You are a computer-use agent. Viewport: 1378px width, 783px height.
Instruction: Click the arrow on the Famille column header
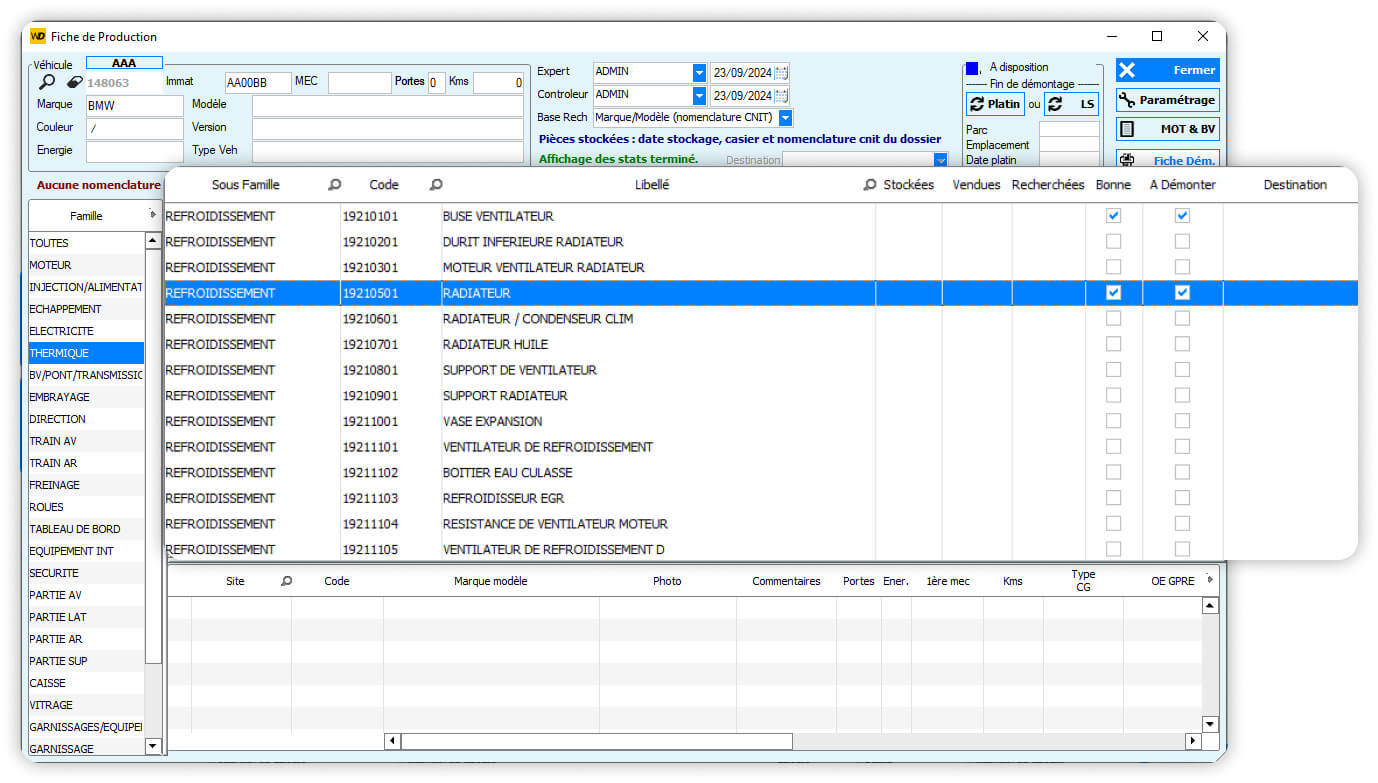[x=152, y=213]
